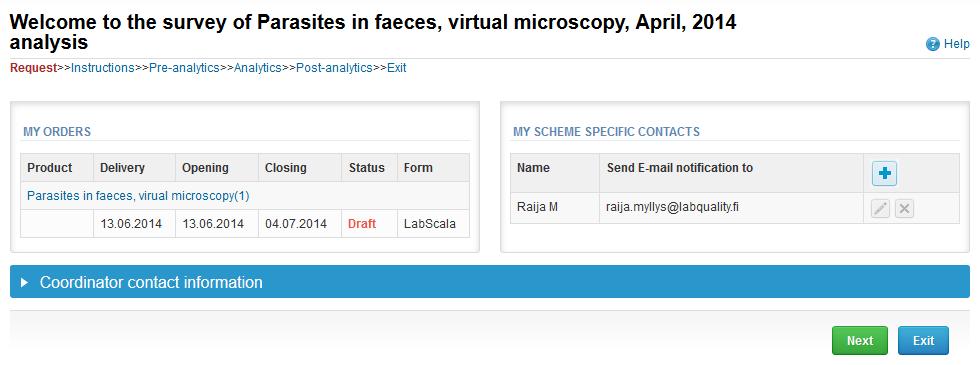The width and height of the screenshot is (980, 365).
Task: Edit Raija M contact with pencil icon
Action: point(880,209)
